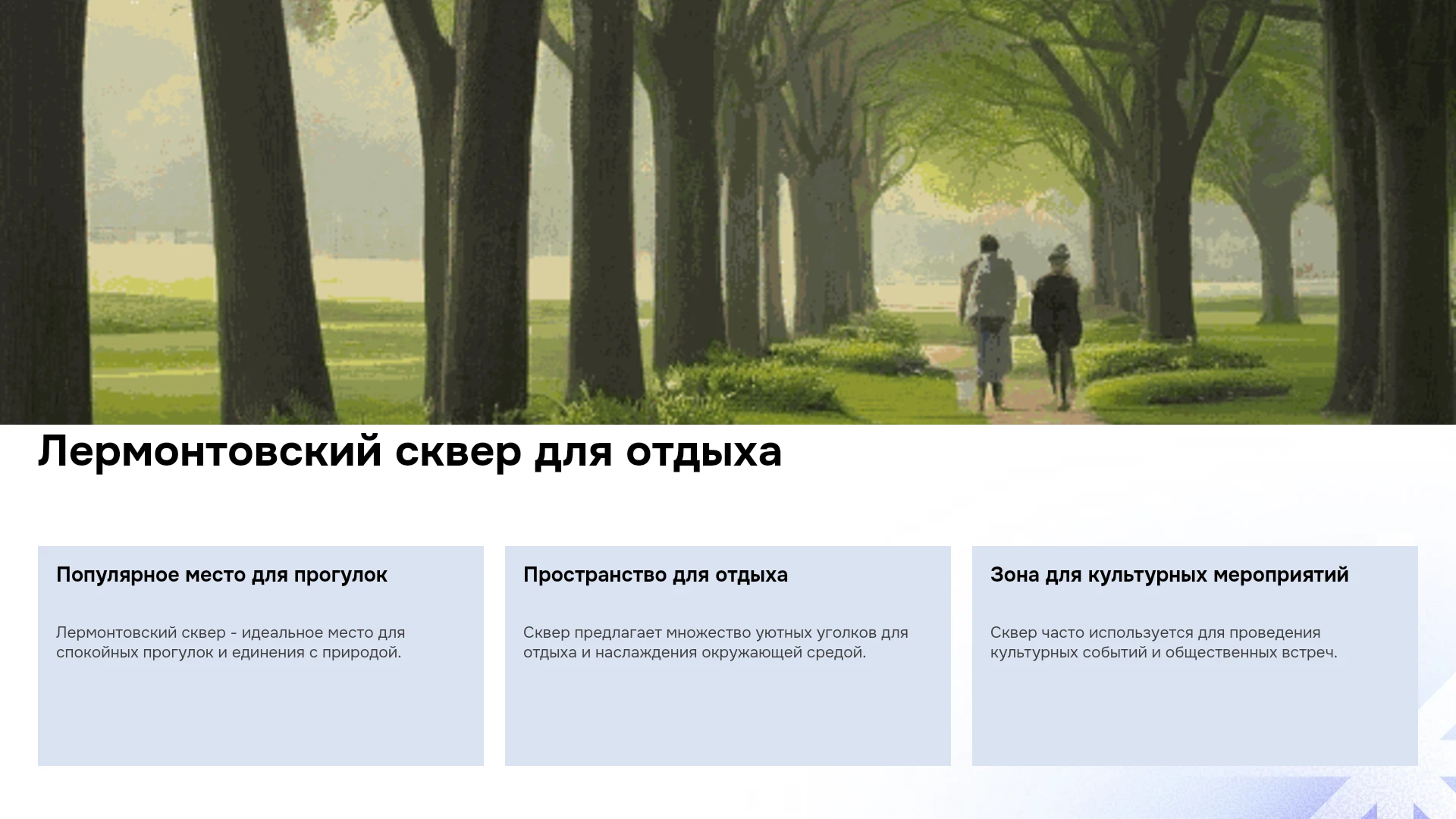Select the text about спокойных прогулок
Screen dimensions: 1456x819
pos(231,642)
